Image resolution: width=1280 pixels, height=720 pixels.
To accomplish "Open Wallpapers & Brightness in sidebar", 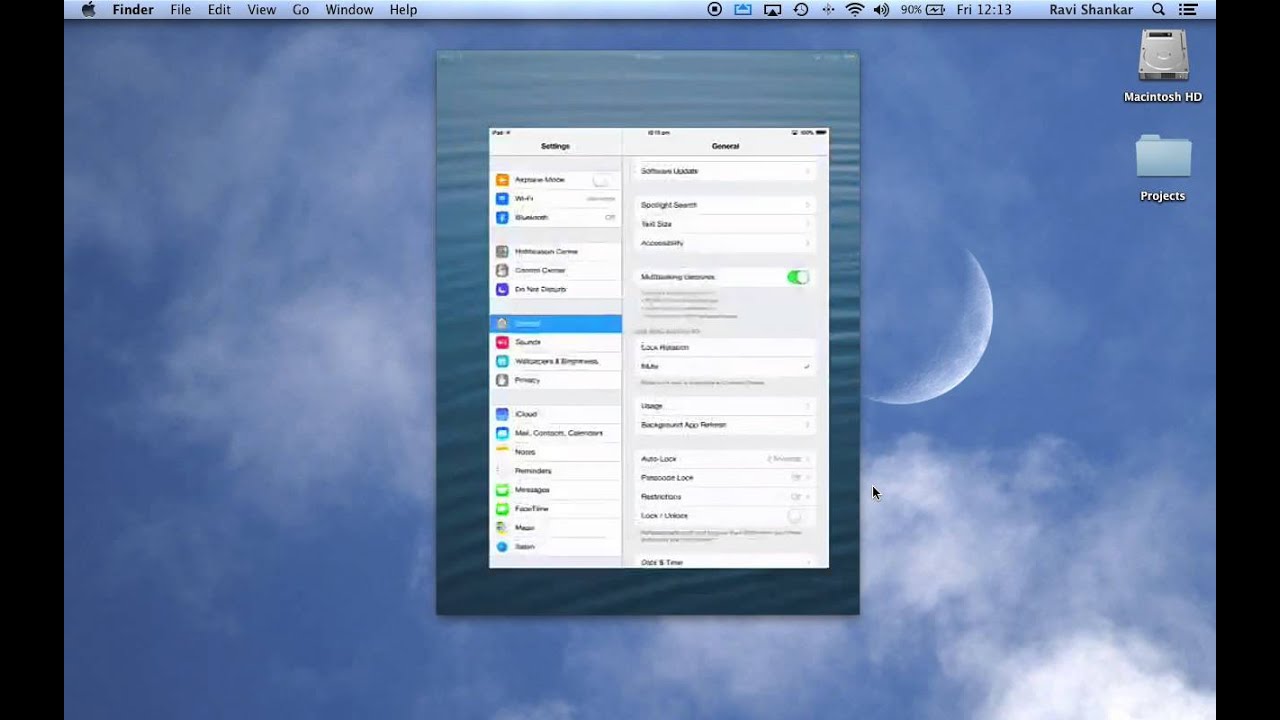I will point(555,361).
